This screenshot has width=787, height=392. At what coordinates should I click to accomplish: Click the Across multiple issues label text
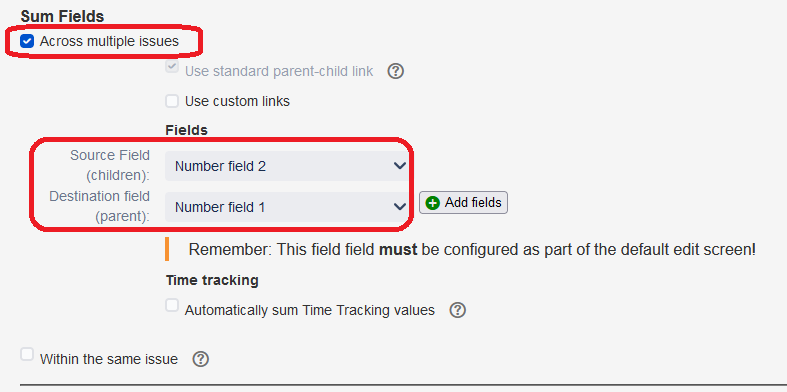(109, 41)
